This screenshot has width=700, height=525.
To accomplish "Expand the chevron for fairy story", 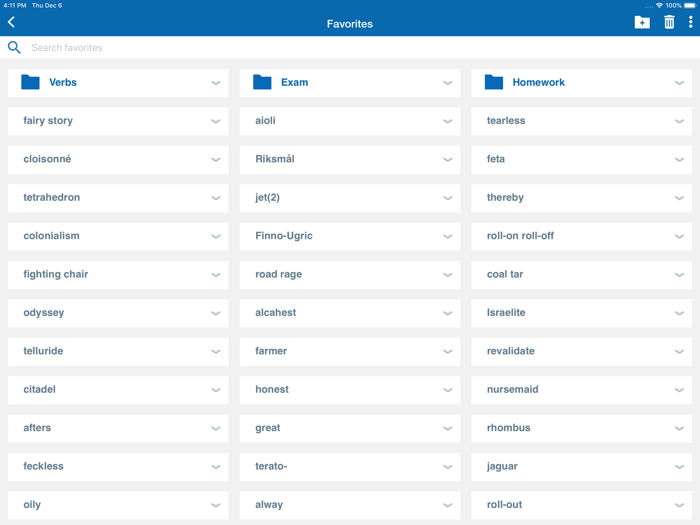I will click(216, 121).
